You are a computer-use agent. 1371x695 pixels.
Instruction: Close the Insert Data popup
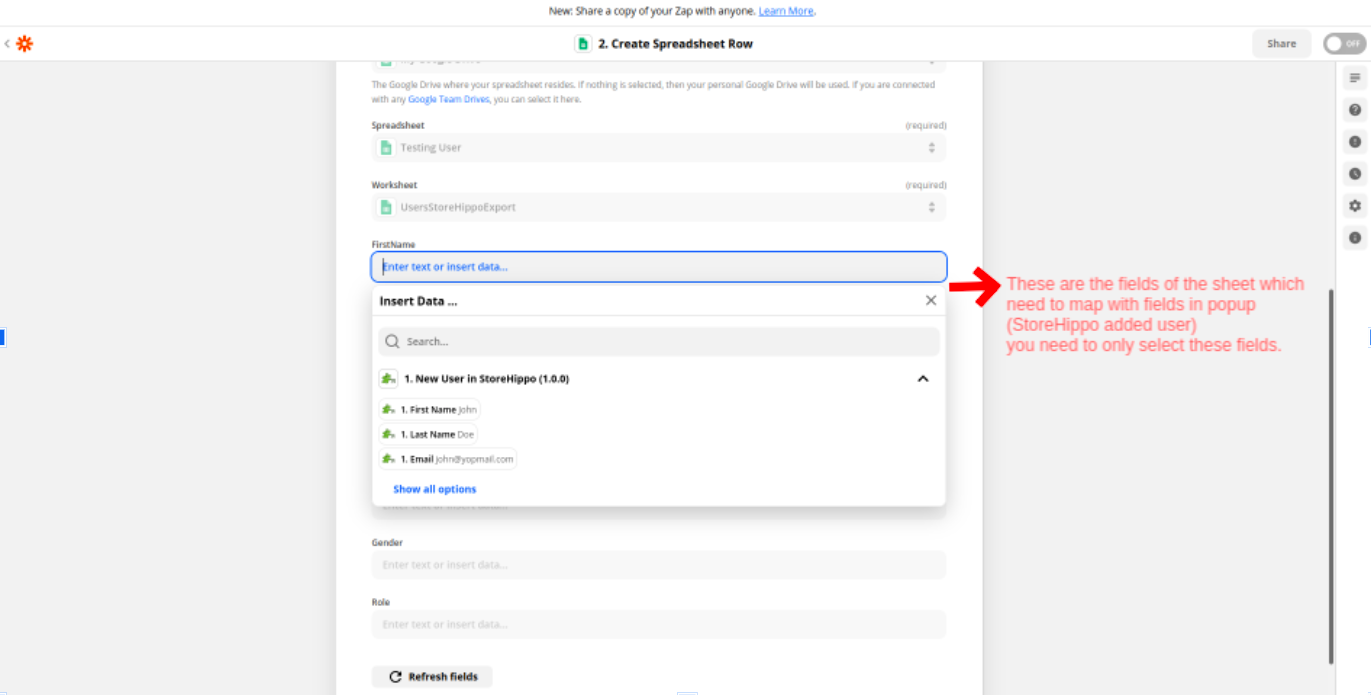coord(931,300)
